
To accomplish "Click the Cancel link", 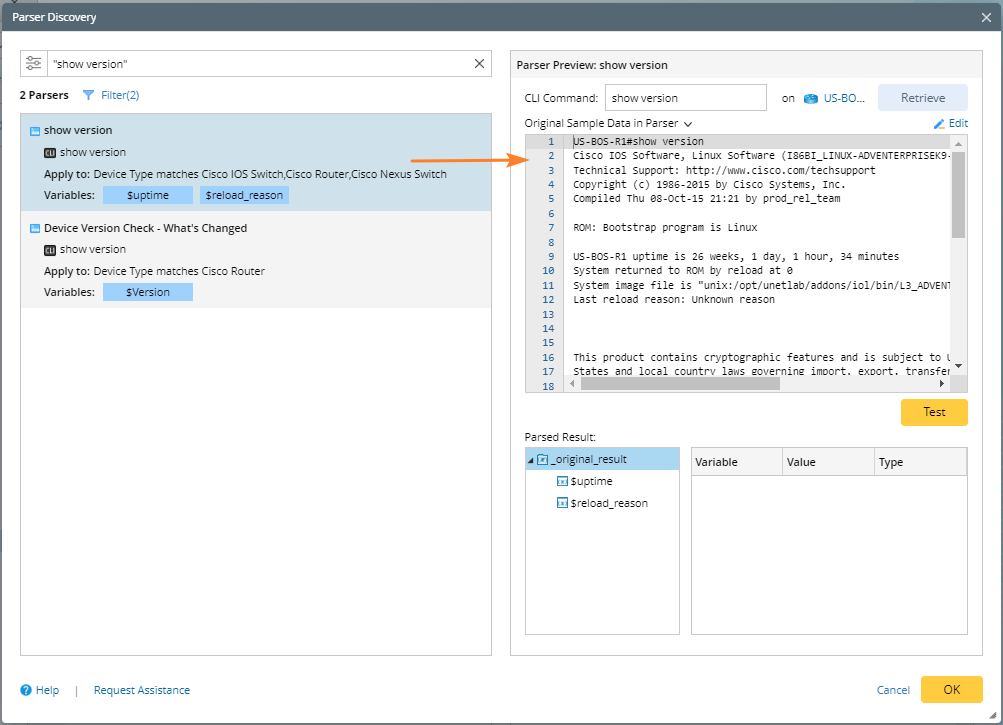I will [x=893, y=690].
